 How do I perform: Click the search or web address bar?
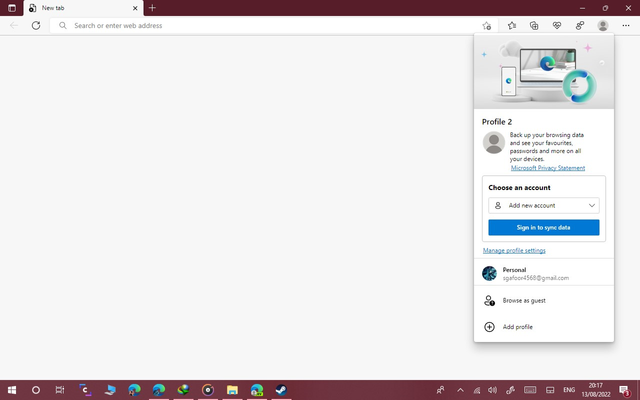[273, 26]
